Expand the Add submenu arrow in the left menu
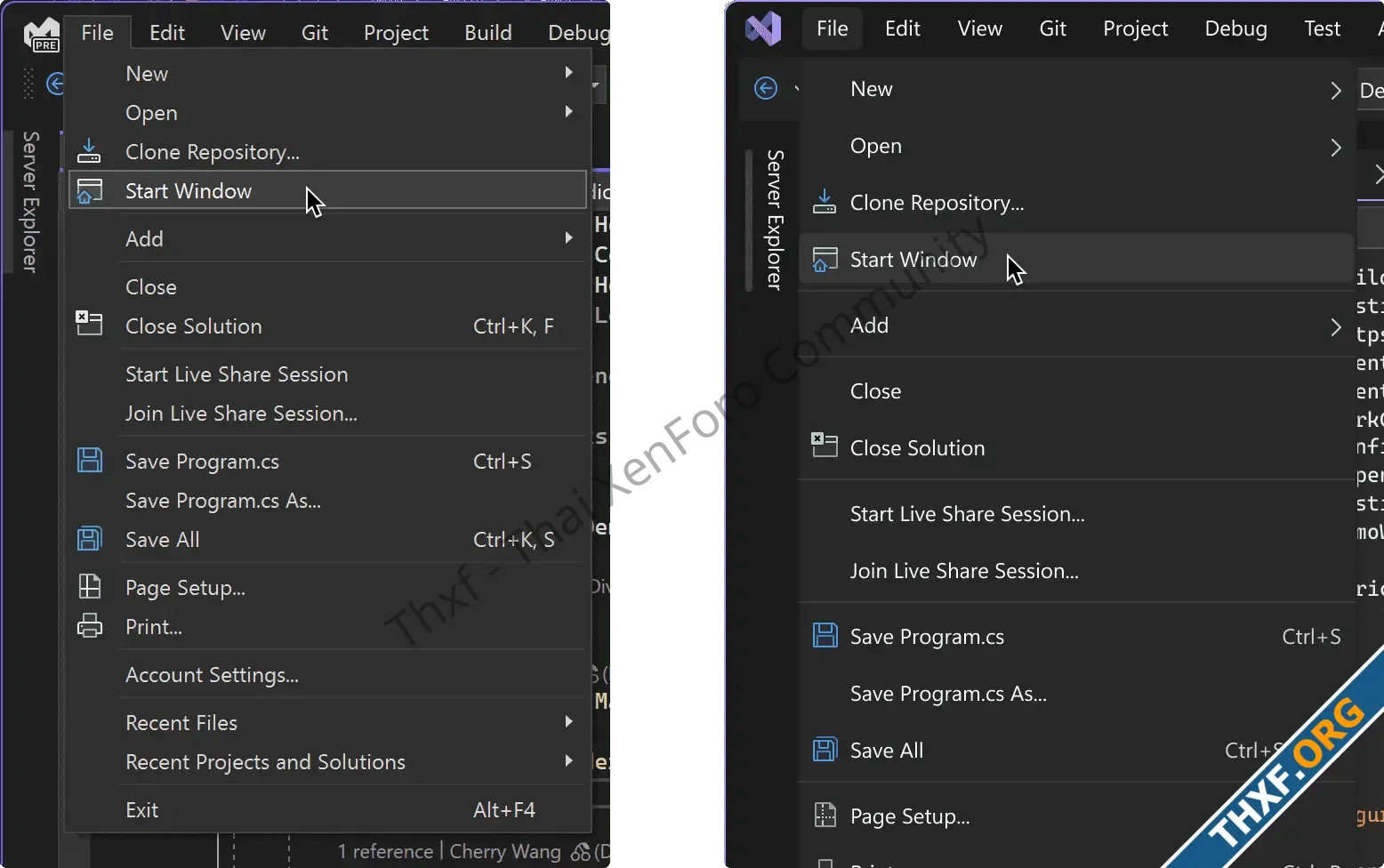 [x=568, y=237]
